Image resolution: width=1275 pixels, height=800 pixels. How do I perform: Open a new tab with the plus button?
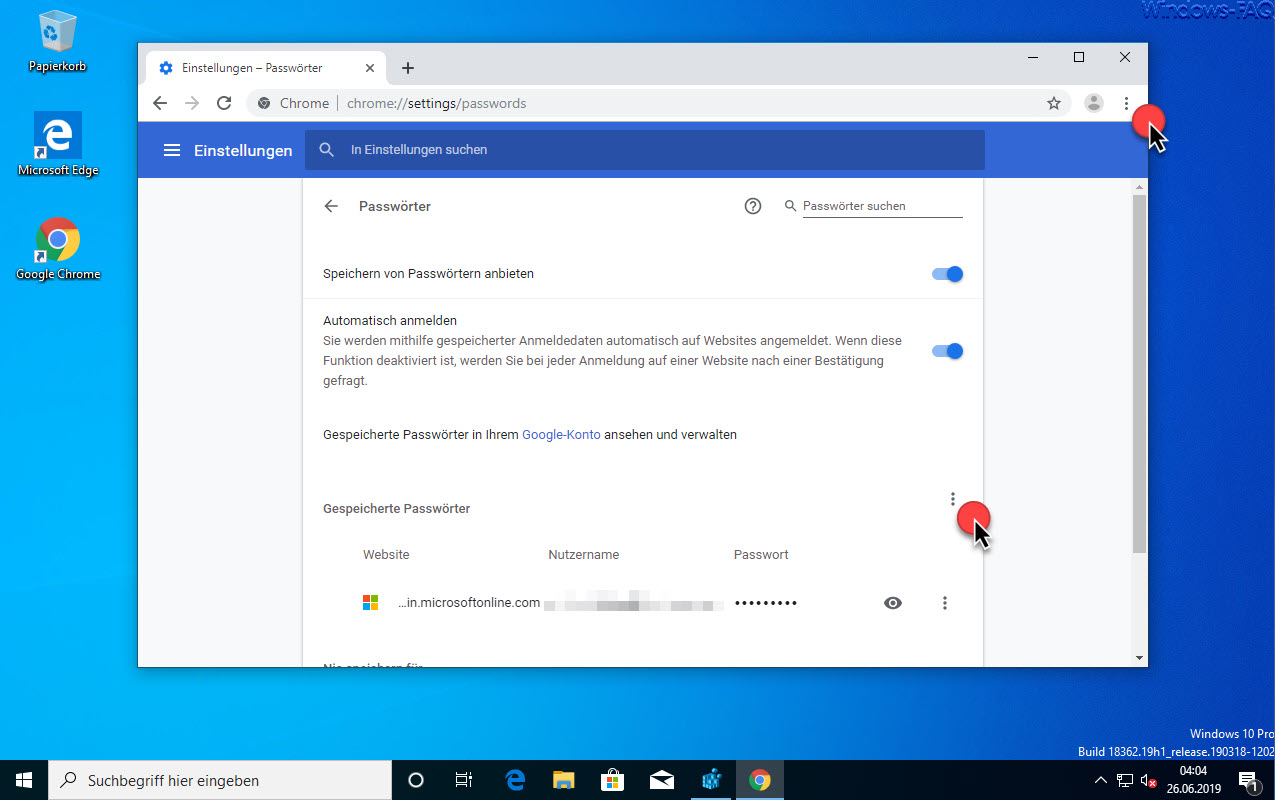coord(407,68)
